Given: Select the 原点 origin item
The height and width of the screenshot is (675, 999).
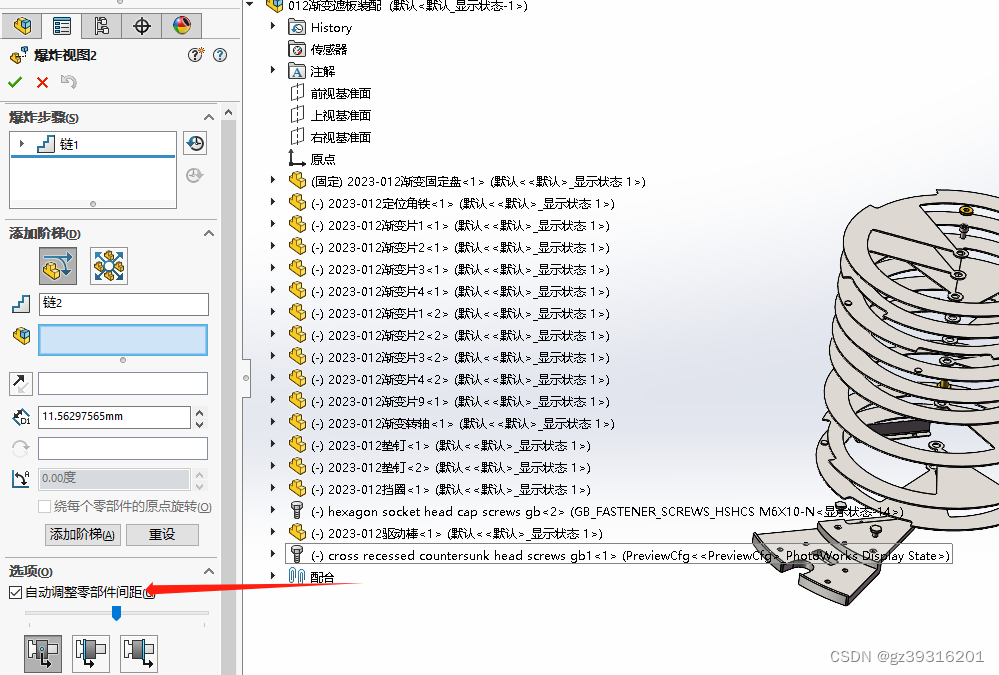Looking at the screenshot, I should click(322, 159).
